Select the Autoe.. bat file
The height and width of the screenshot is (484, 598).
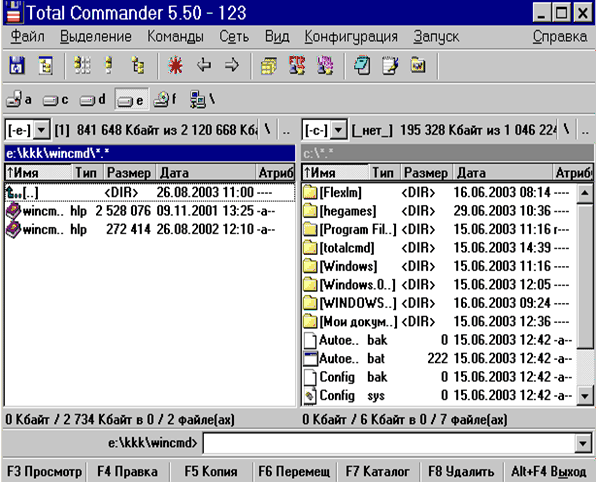[x=439, y=359]
